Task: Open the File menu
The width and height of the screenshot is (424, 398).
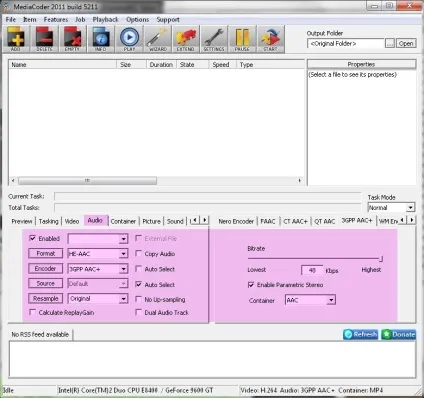Action: [x=11, y=20]
